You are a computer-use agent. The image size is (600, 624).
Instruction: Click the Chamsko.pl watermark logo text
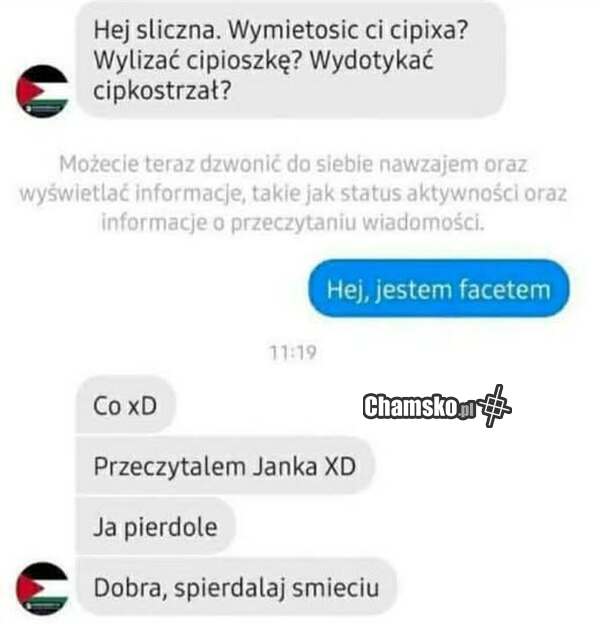pos(419,406)
